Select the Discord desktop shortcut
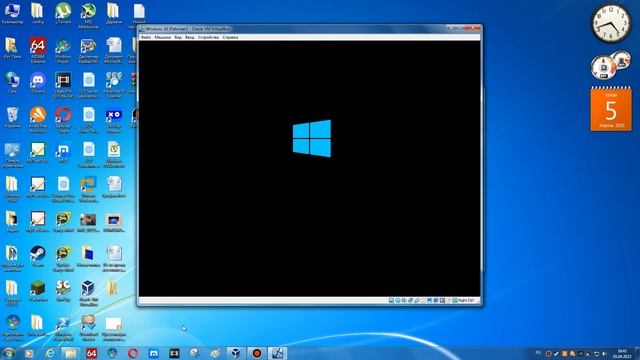 point(38,83)
